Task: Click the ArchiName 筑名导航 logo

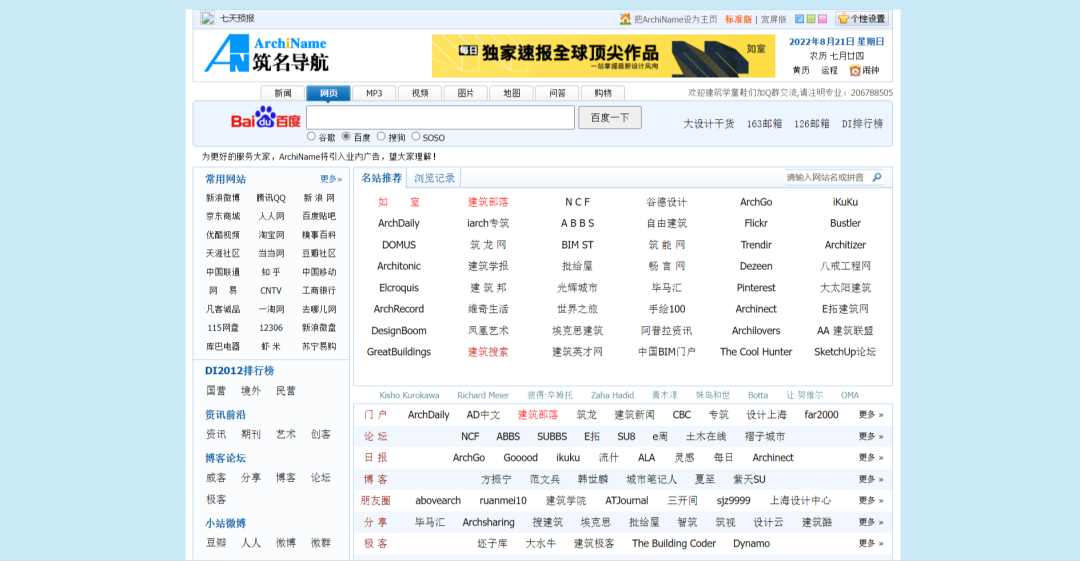Action: [x=267, y=54]
